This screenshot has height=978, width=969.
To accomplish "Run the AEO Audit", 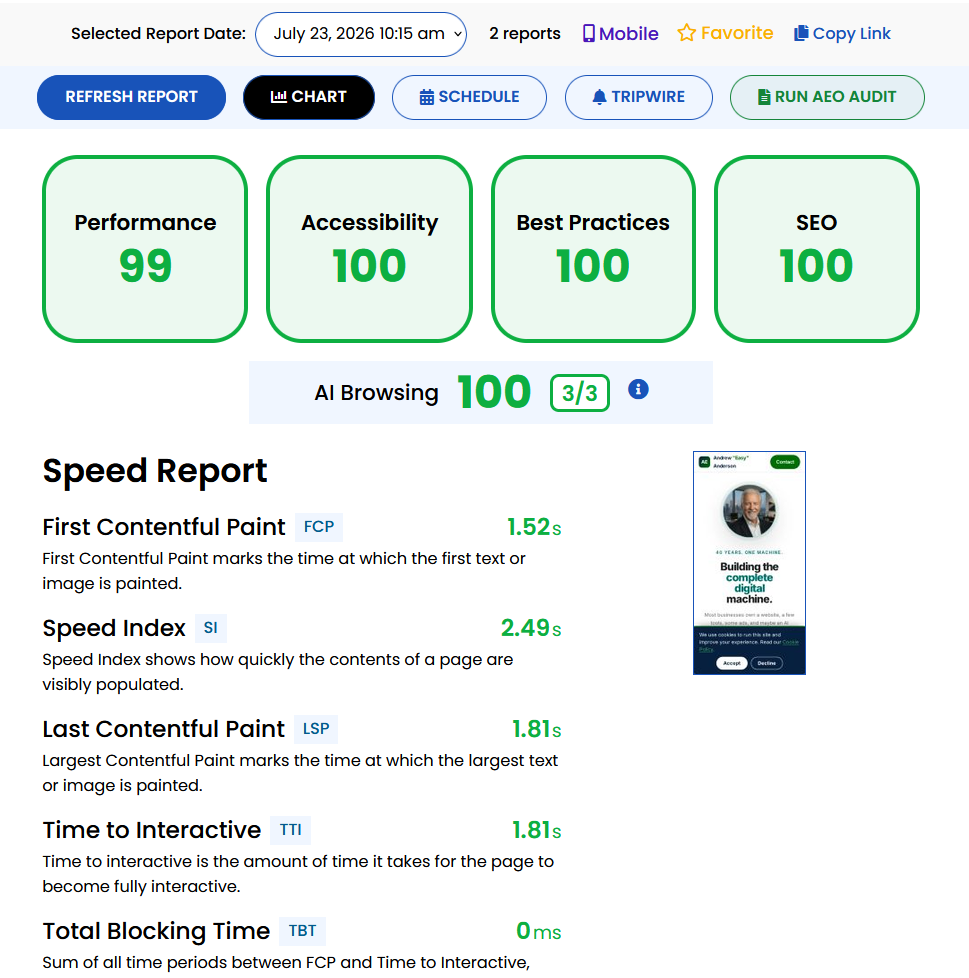I will pos(827,97).
